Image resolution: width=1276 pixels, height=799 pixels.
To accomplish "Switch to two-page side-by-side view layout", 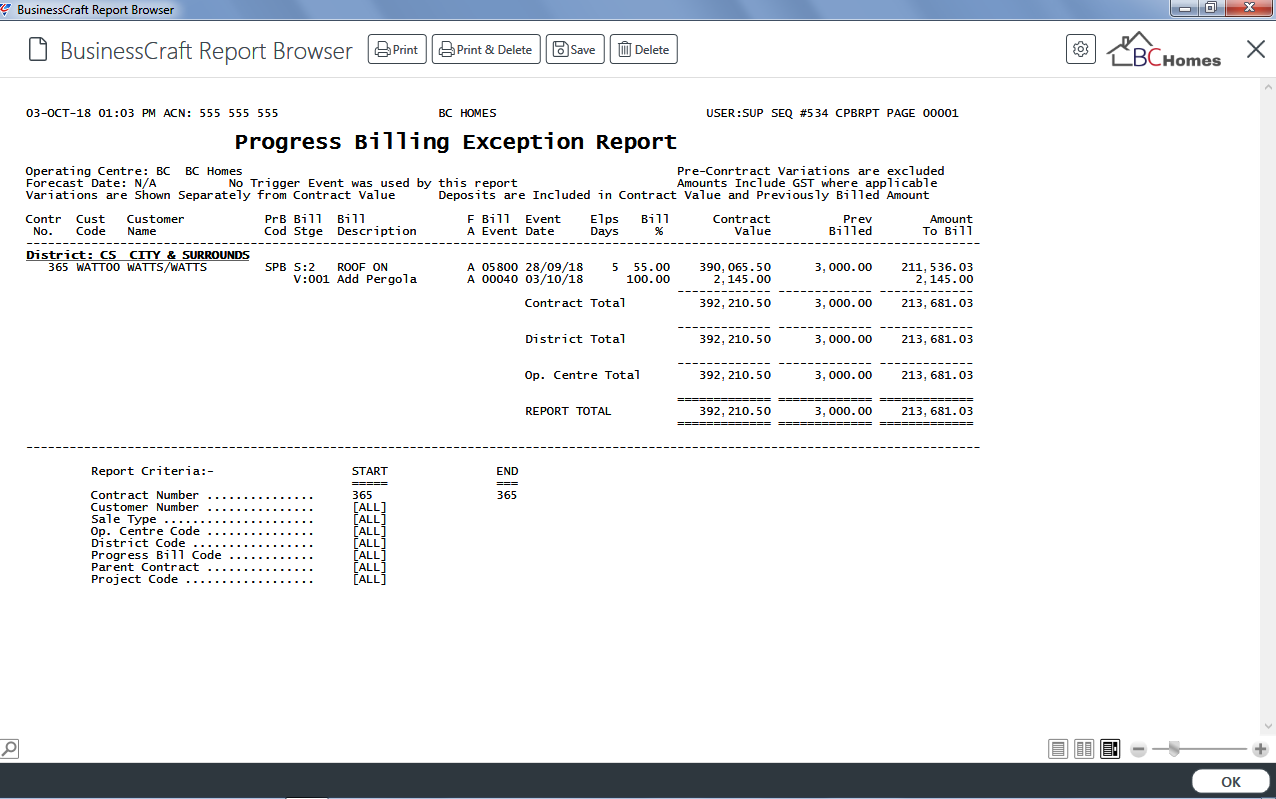I will point(1084,749).
